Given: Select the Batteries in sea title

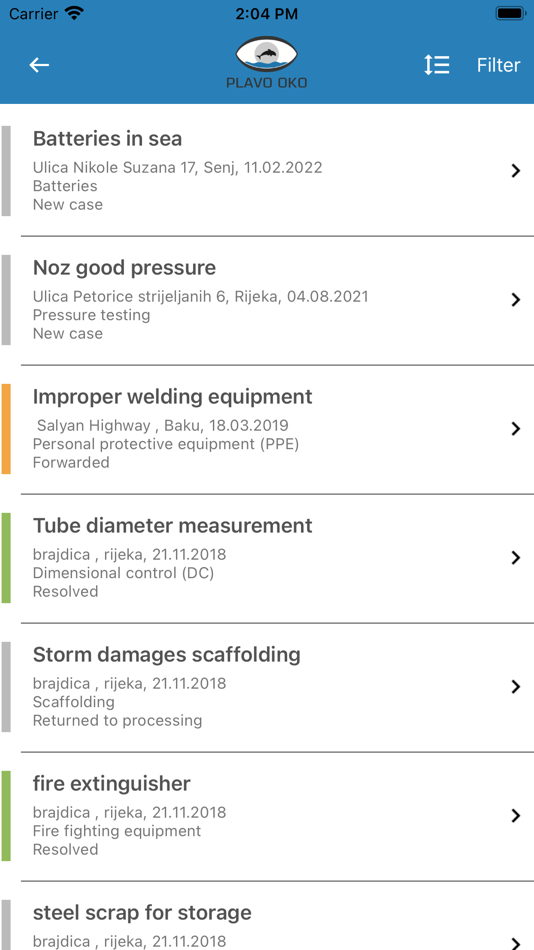Looking at the screenshot, I should [107, 139].
